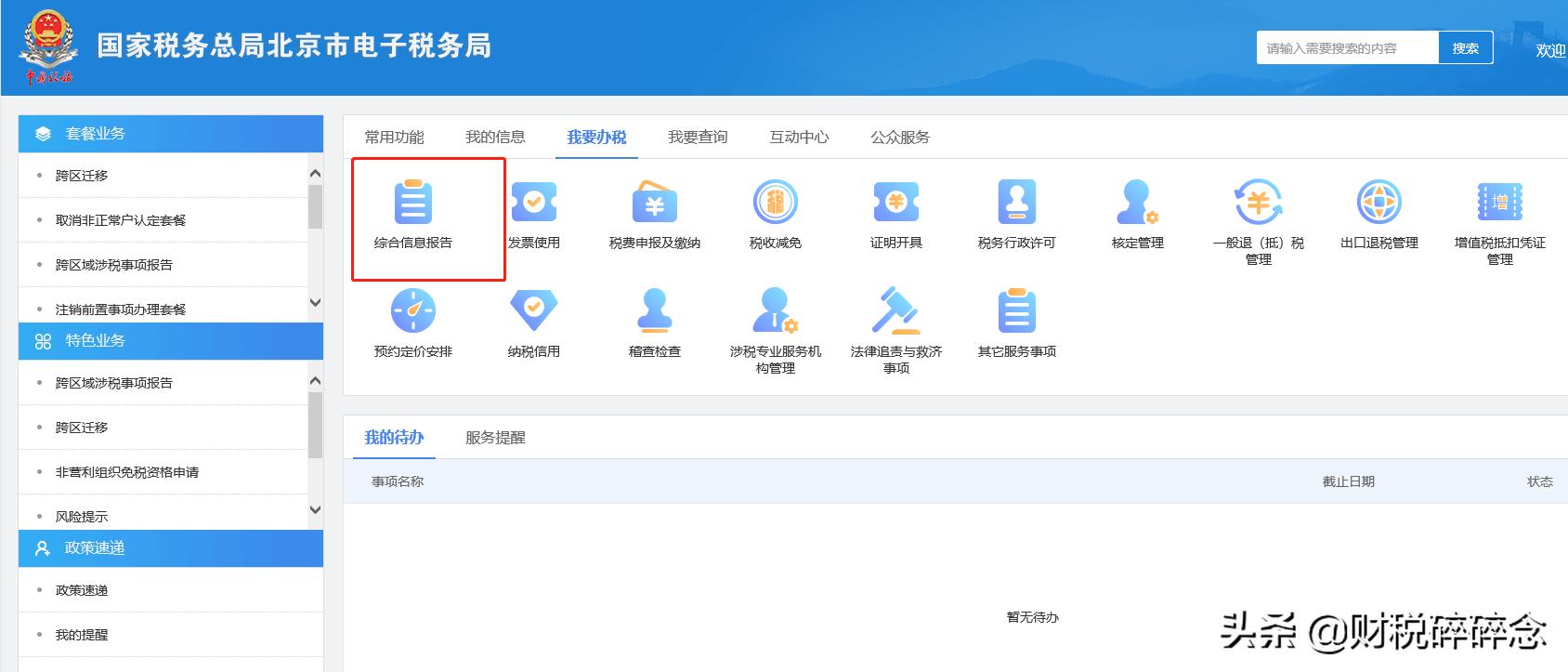The height and width of the screenshot is (672, 1568).
Task: Open 取消非正常户认定套餐 link
Action: [121, 220]
